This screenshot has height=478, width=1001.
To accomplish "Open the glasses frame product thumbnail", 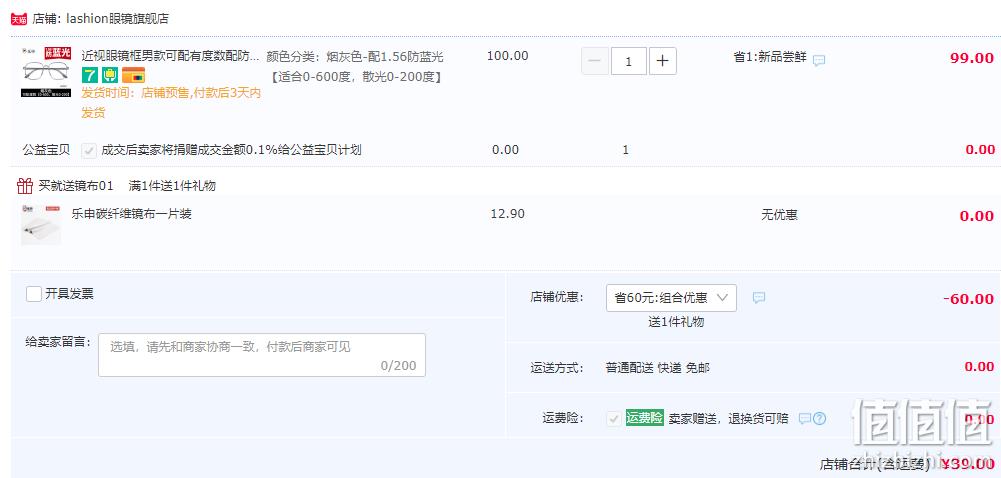I will (45, 71).
